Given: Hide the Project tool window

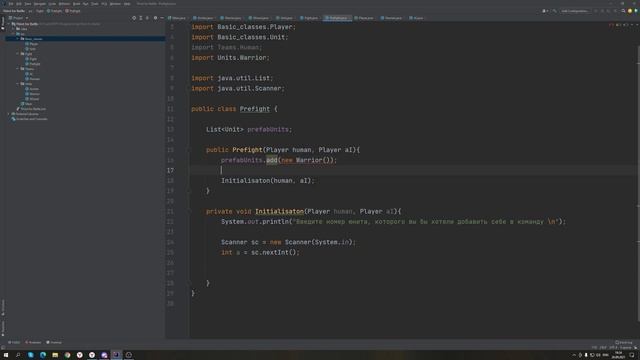Looking at the screenshot, I should point(162,18).
